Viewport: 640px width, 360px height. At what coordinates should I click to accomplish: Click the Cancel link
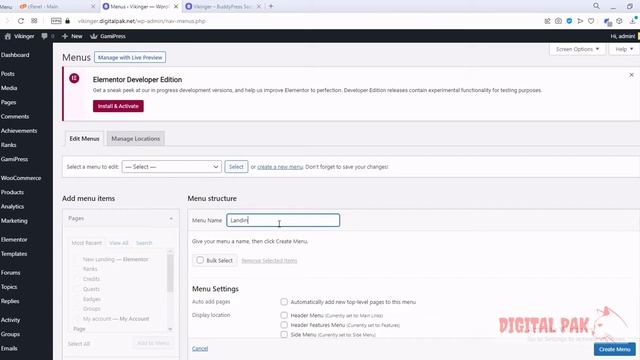[200, 349]
